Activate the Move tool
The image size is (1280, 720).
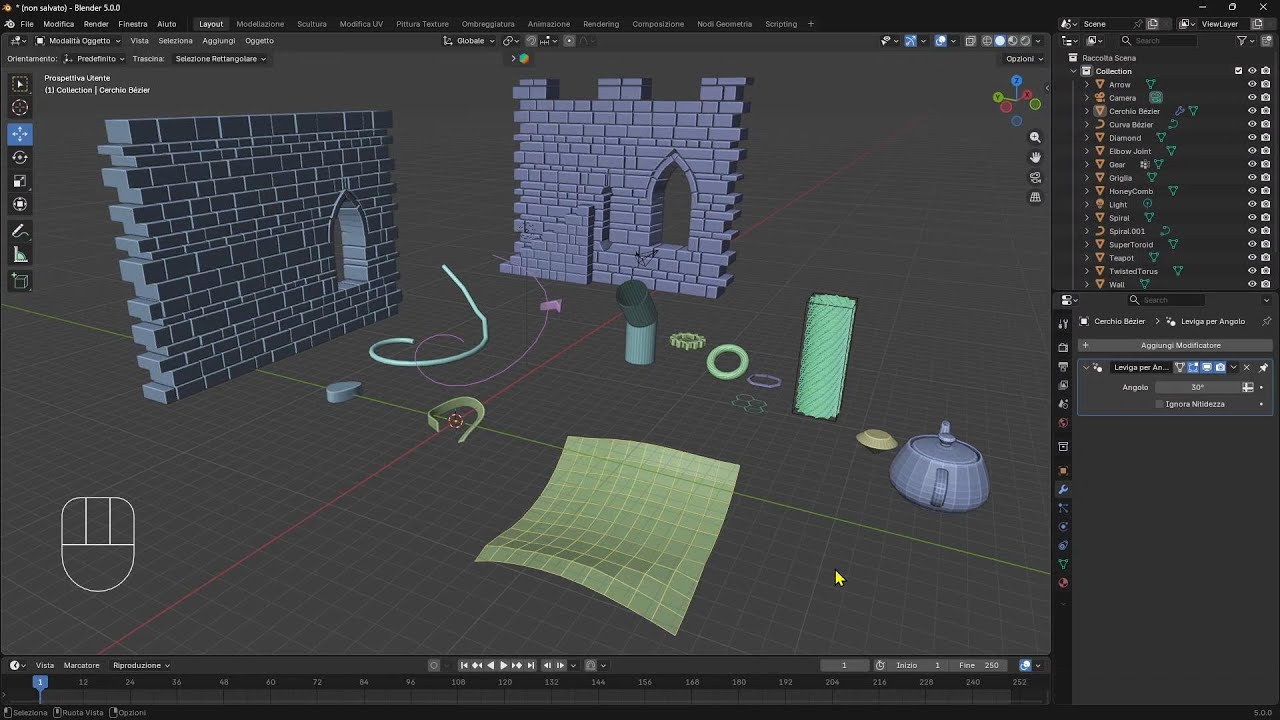coord(20,133)
